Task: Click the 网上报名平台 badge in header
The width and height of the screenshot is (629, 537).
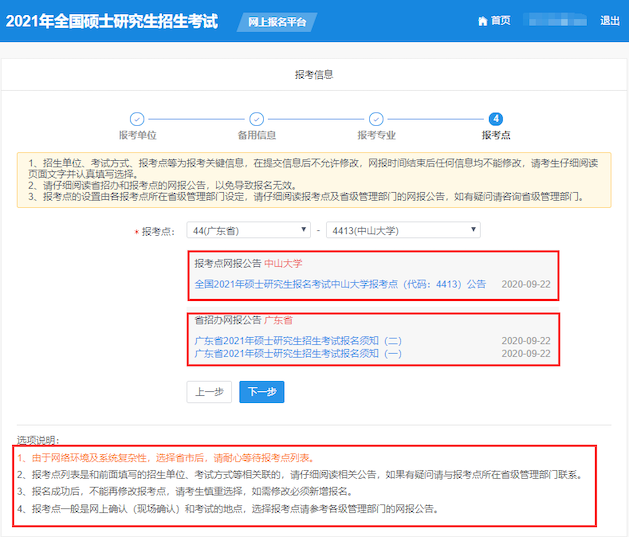Action: coord(276,22)
